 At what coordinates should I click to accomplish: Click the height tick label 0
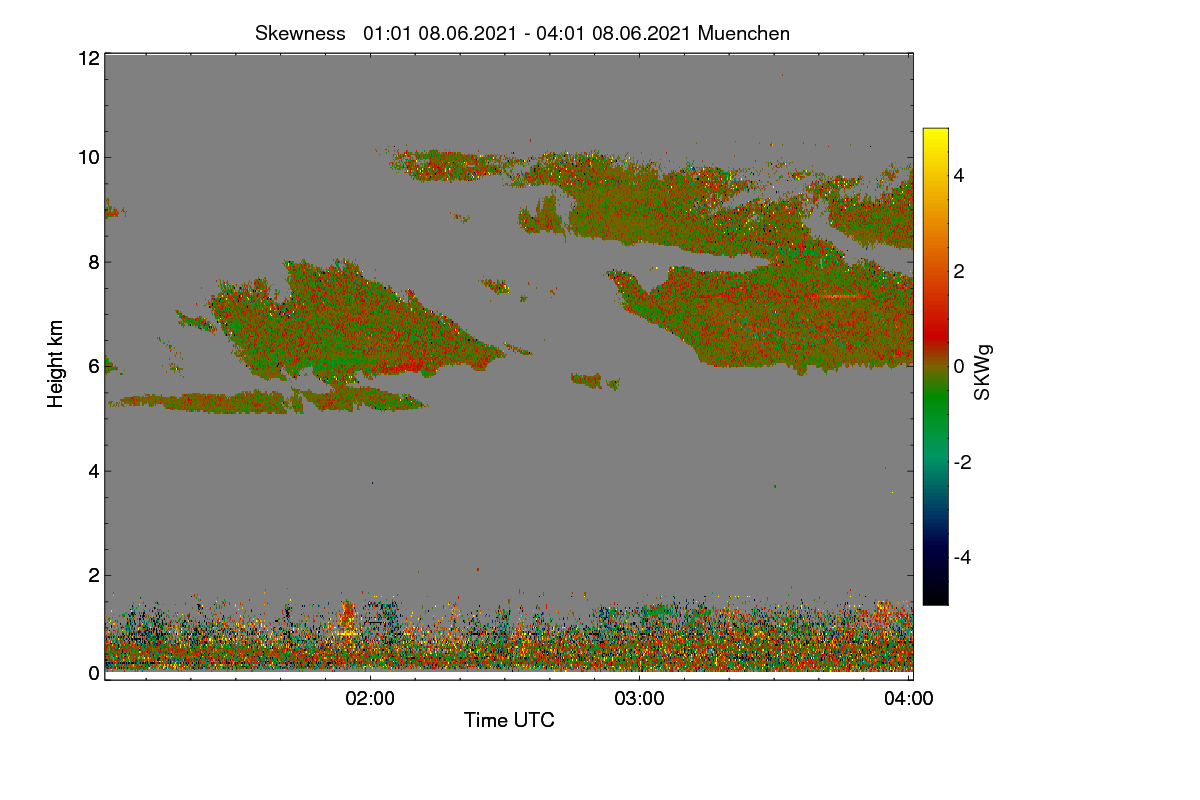[92, 673]
